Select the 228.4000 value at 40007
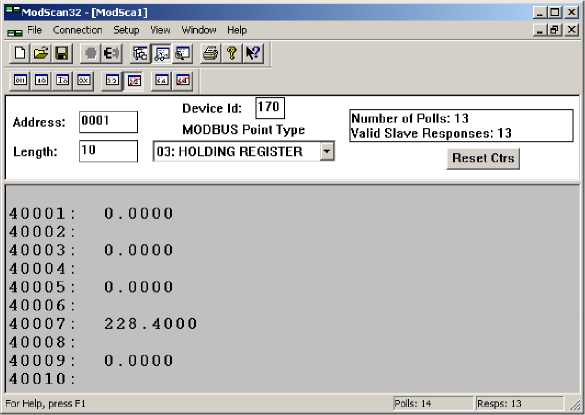Viewport: 585px width, 415px height. [x=151, y=324]
